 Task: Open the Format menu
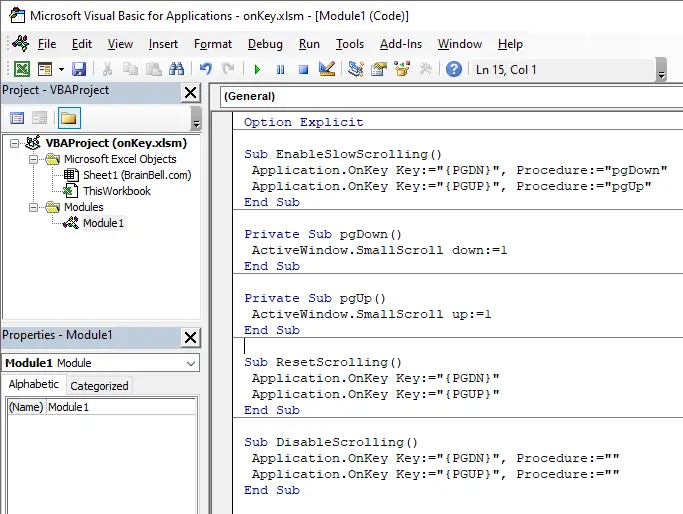213,44
